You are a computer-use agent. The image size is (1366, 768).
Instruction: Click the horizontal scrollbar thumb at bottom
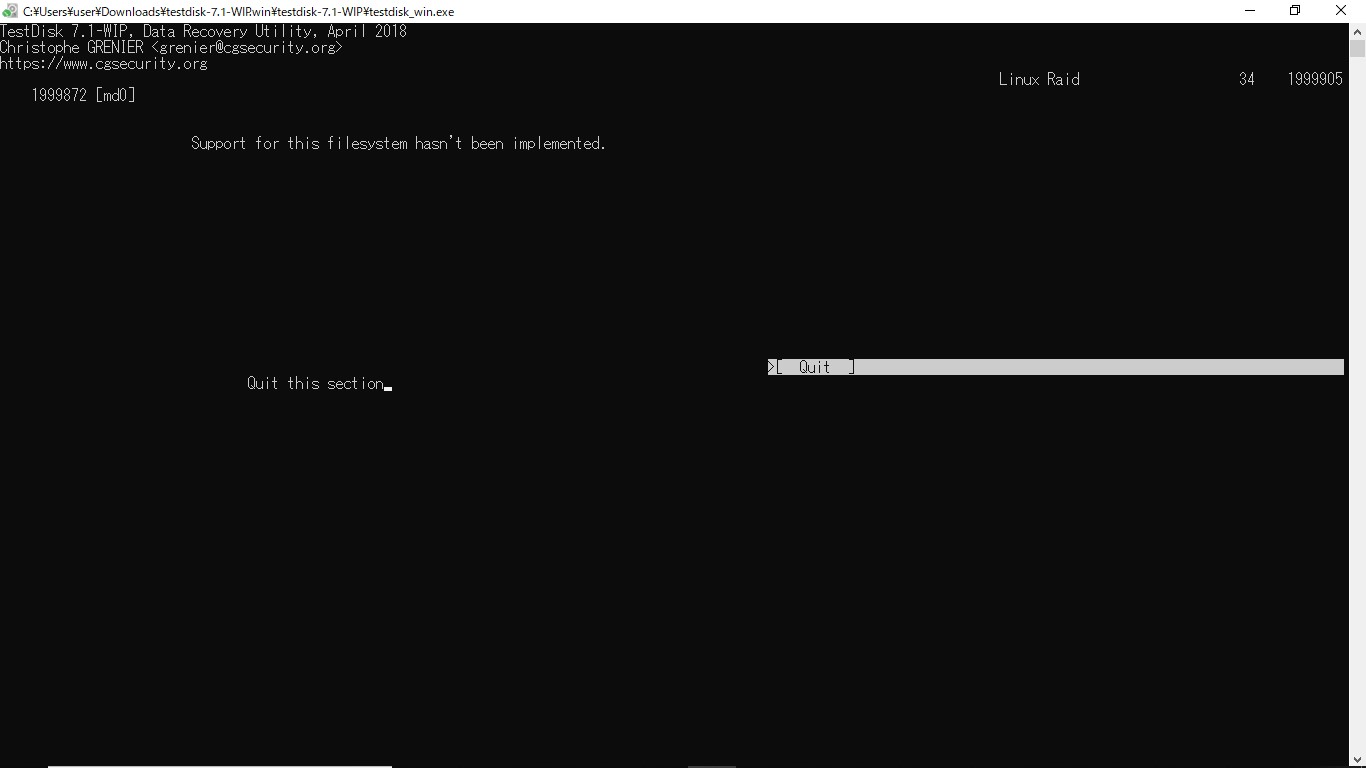pyautogui.click(x=220, y=766)
